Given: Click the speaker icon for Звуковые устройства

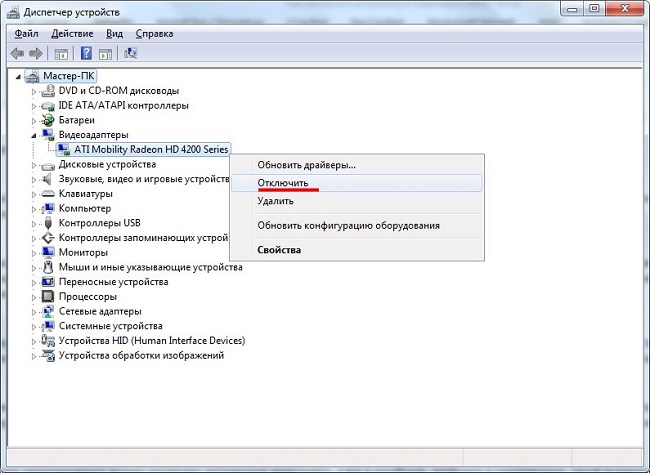Looking at the screenshot, I should 48,179.
